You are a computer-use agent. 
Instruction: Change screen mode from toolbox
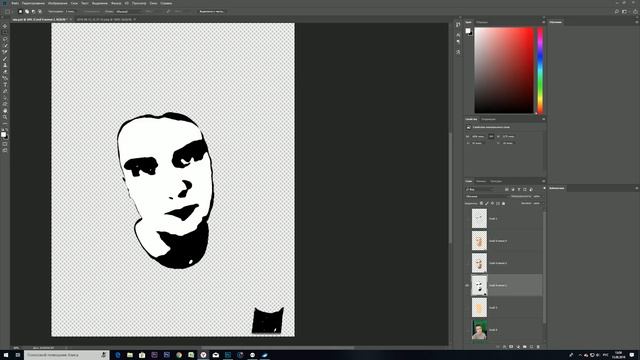5,150
